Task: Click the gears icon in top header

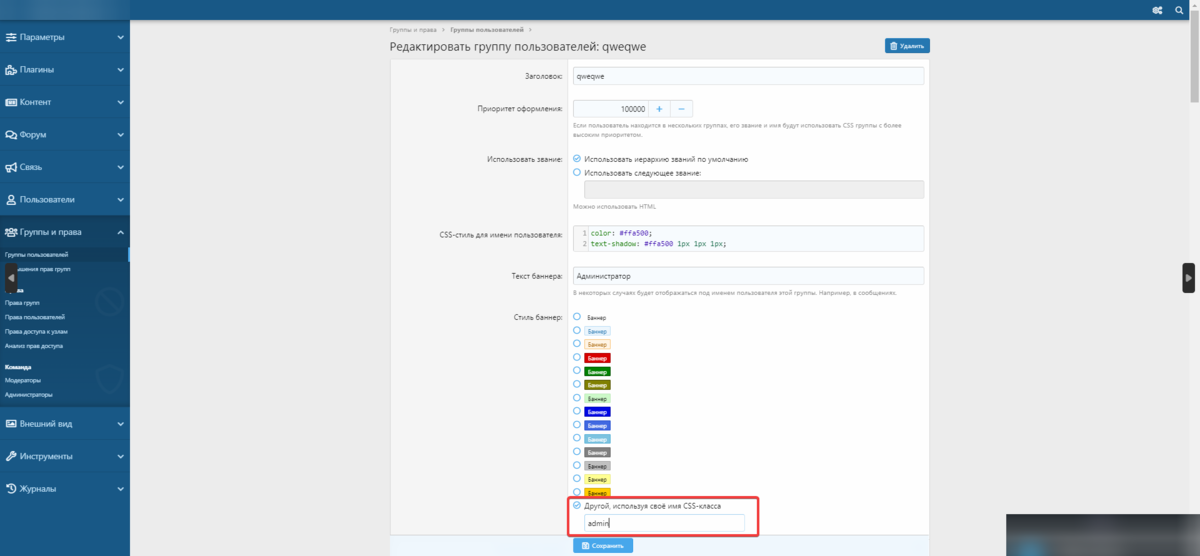Action: tap(1157, 10)
